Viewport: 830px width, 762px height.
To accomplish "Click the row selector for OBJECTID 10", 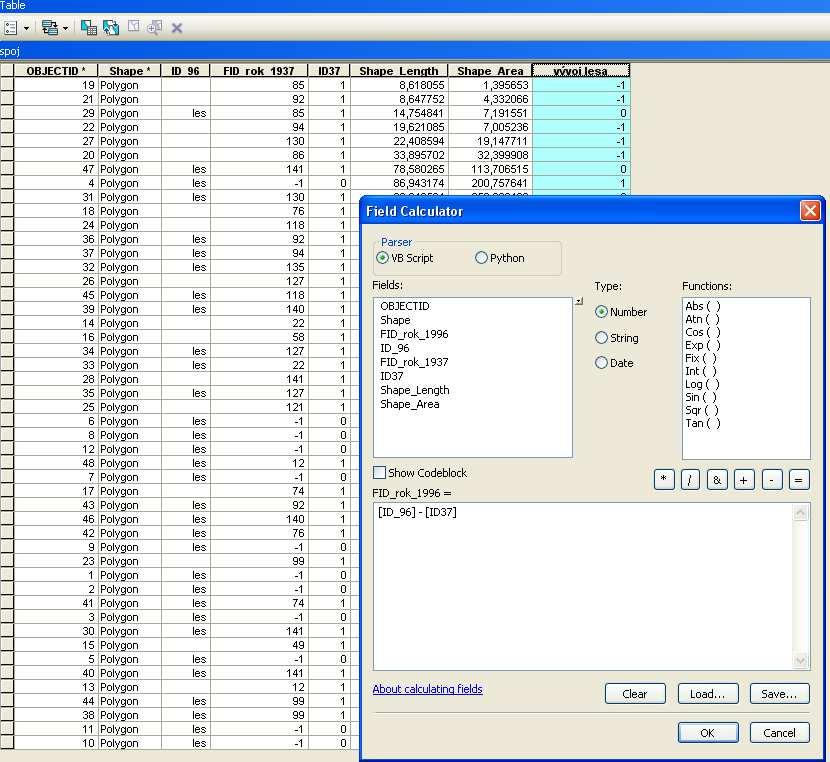I will pyautogui.click(x=7, y=743).
